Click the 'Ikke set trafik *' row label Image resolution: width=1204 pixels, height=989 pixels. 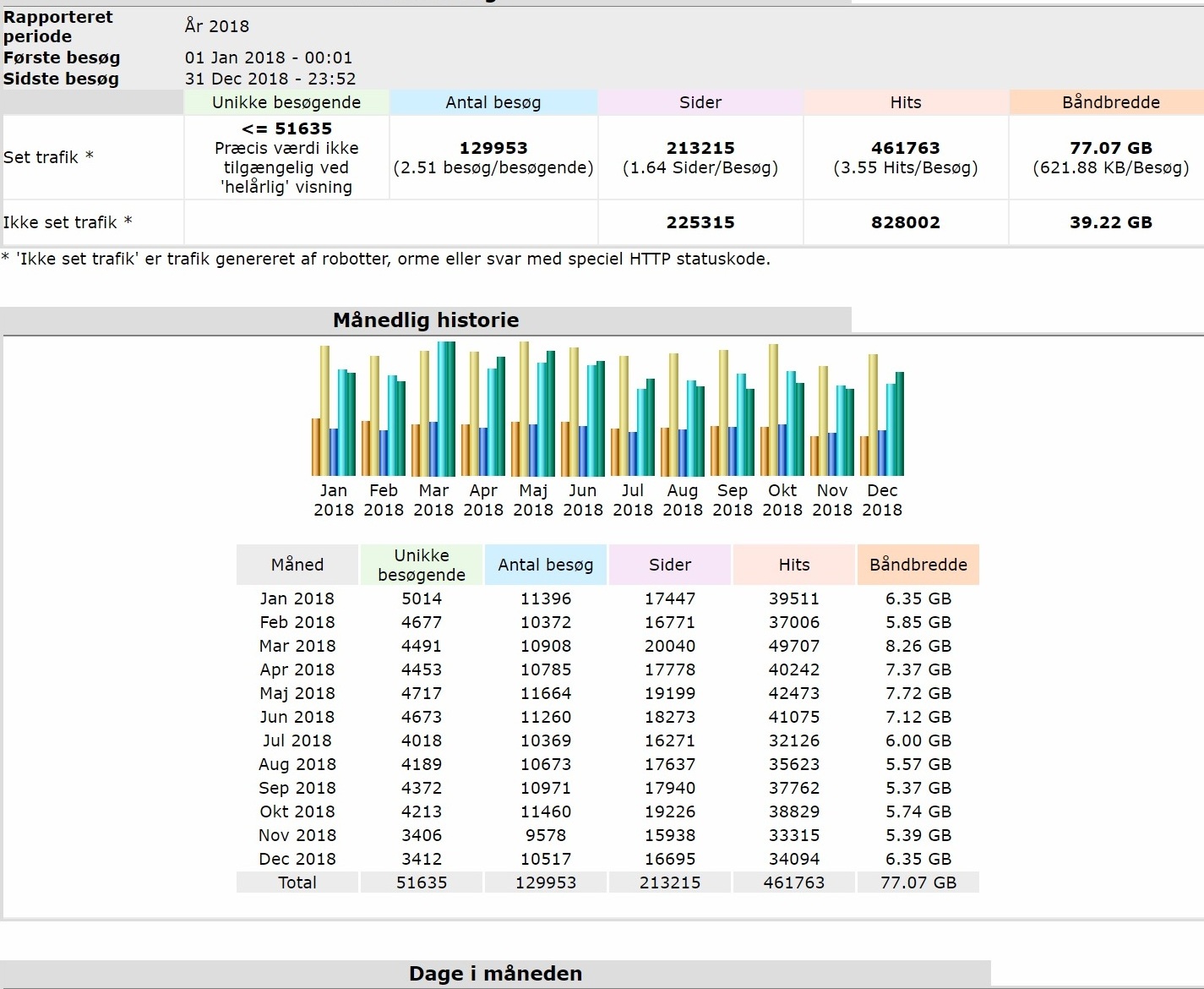68,222
